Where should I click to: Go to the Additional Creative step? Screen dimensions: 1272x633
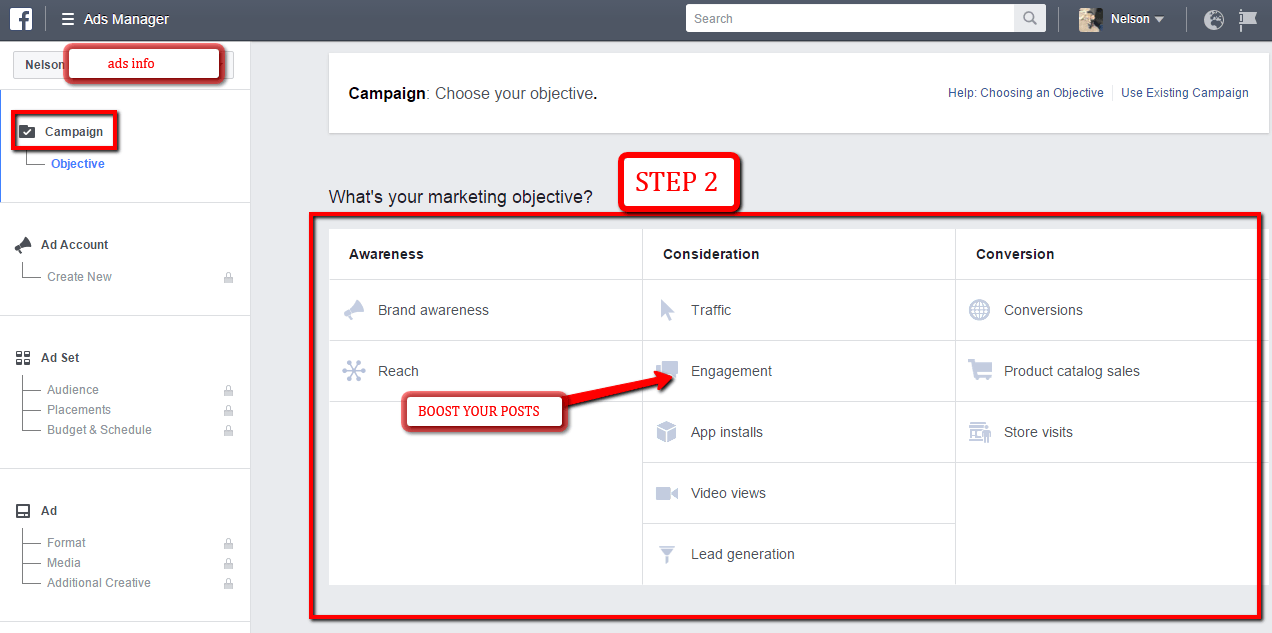pos(99,583)
